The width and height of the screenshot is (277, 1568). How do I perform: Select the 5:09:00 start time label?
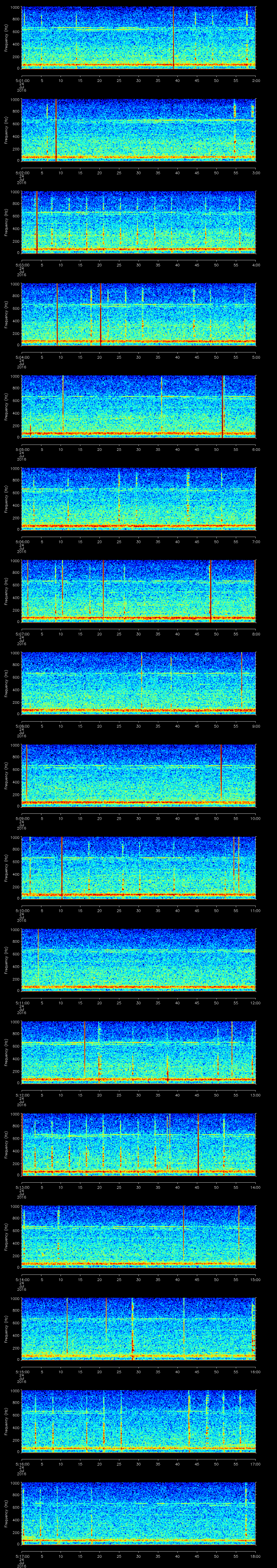point(22,818)
